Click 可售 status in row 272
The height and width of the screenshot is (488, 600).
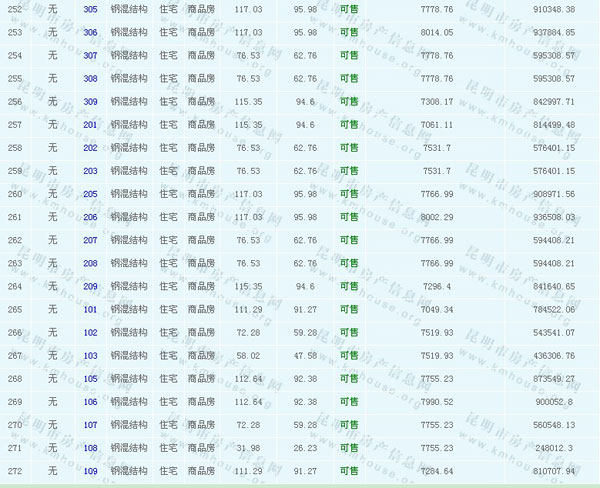click(349, 471)
